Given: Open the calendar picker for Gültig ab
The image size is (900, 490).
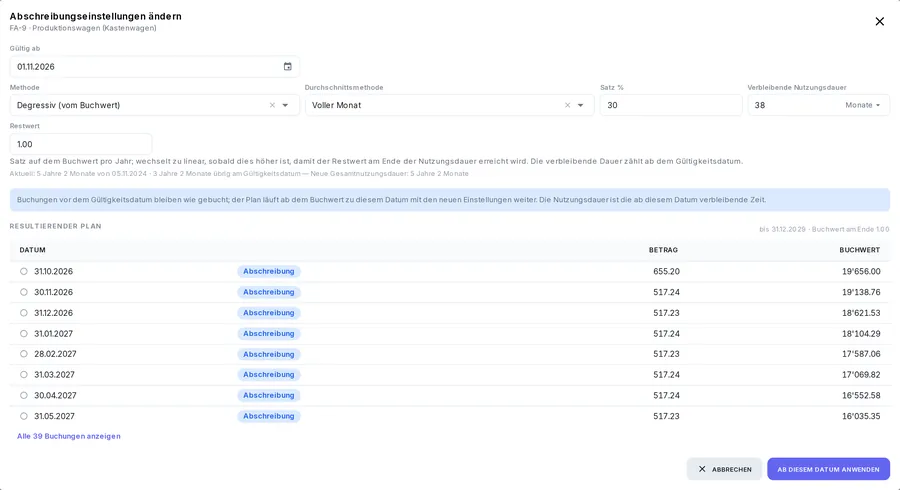Looking at the screenshot, I should point(288,67).
